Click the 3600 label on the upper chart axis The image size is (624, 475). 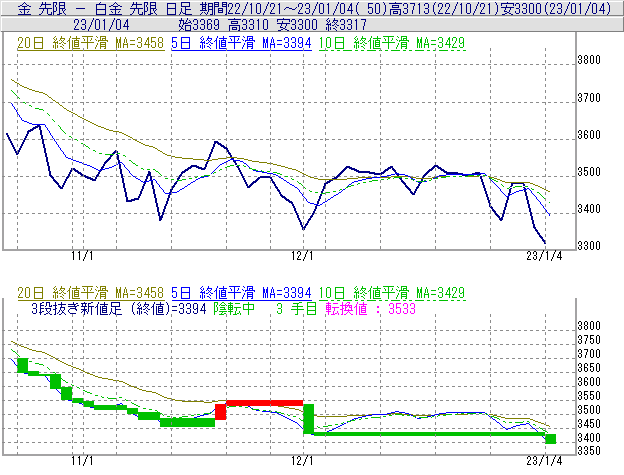[x=589, y=135]
